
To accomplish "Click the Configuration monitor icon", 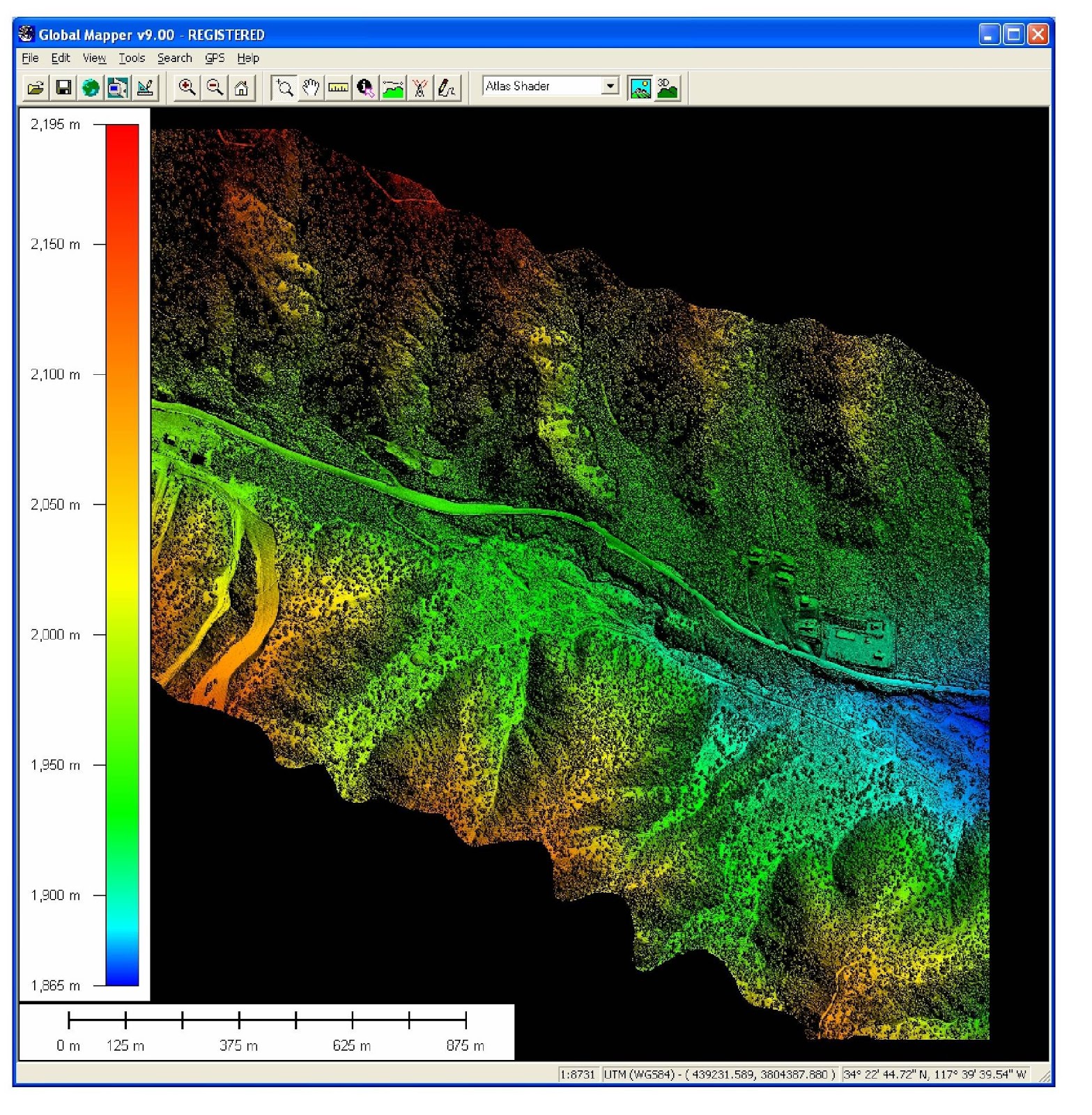I will point(118,88).
